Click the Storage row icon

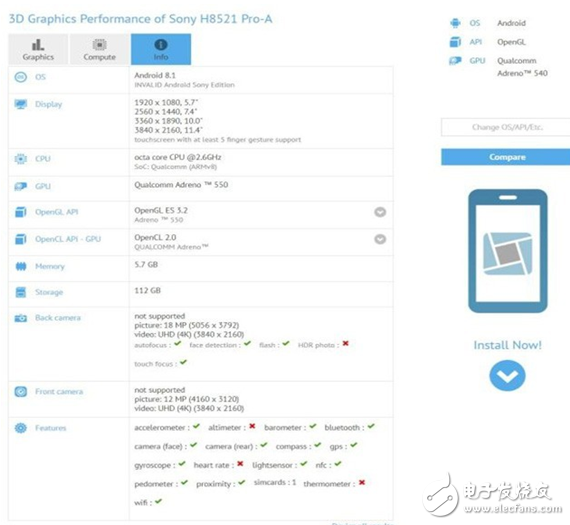pos(21,292)
